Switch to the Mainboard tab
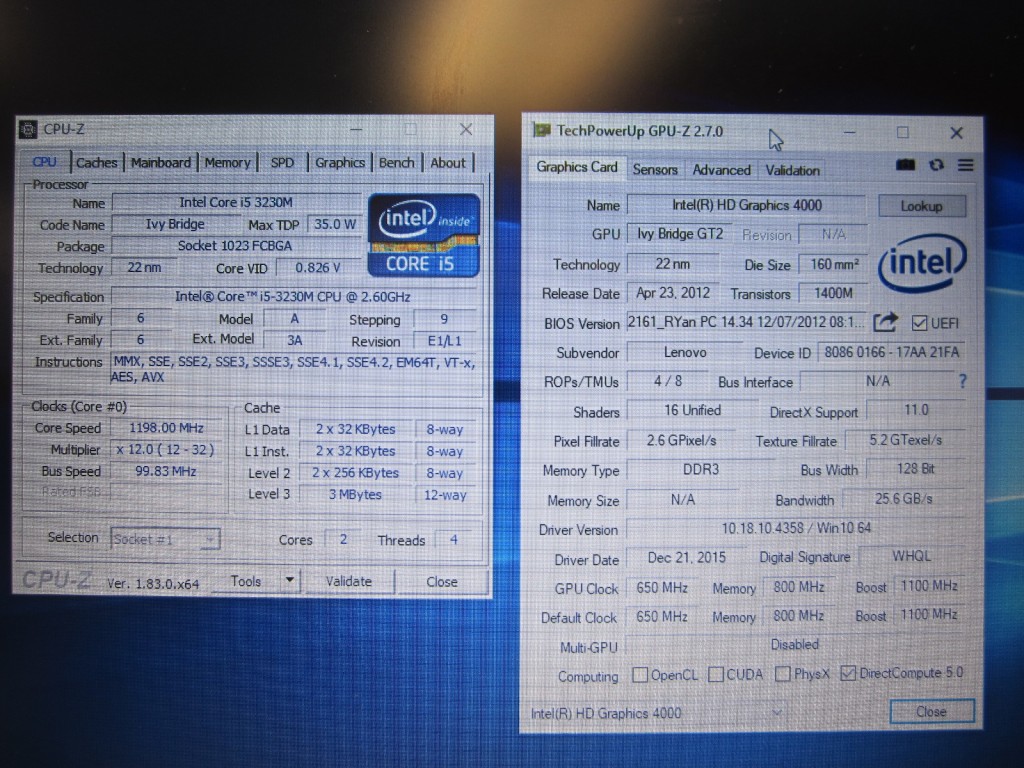 coord(161,163)
